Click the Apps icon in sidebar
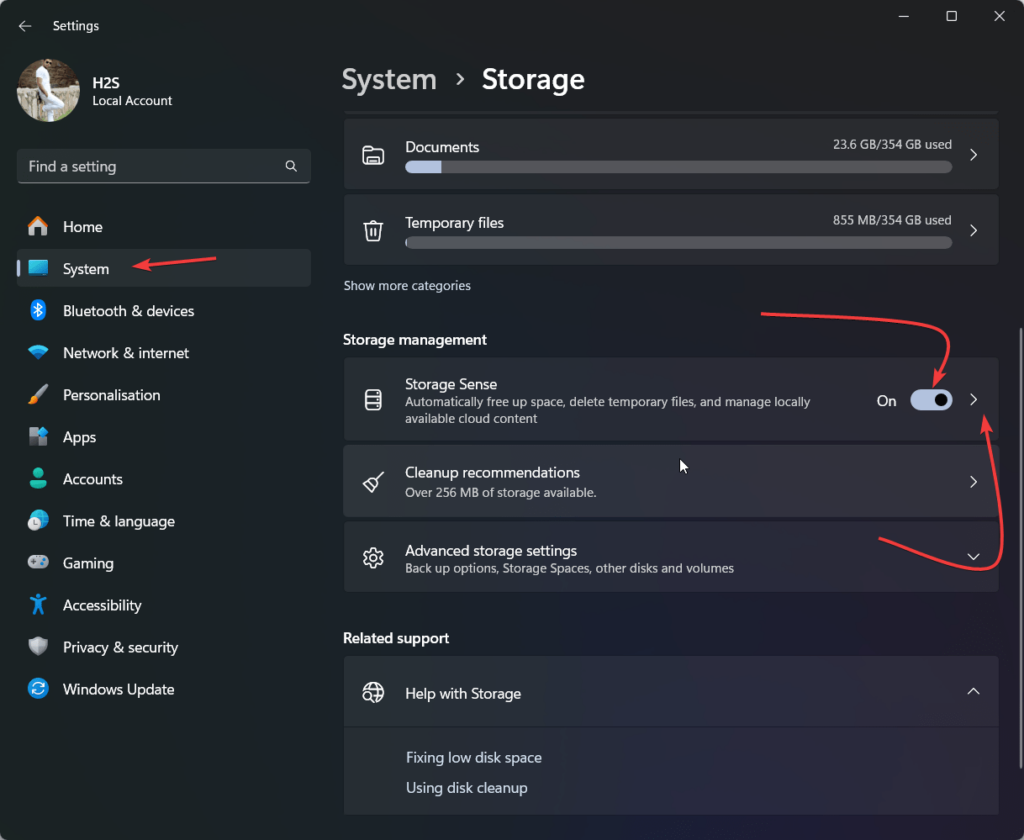1024x840 pixels. coord(38,436)
